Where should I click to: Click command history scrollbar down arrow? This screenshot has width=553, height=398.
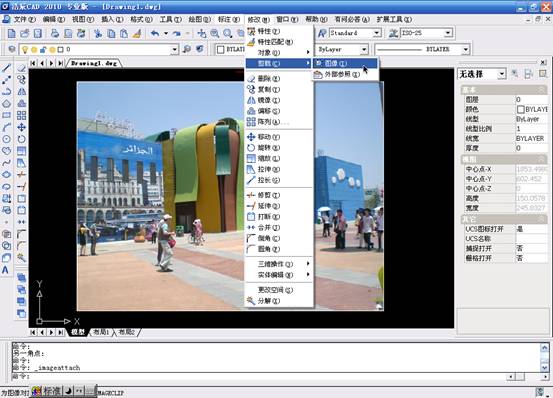(x=545, y=368)
